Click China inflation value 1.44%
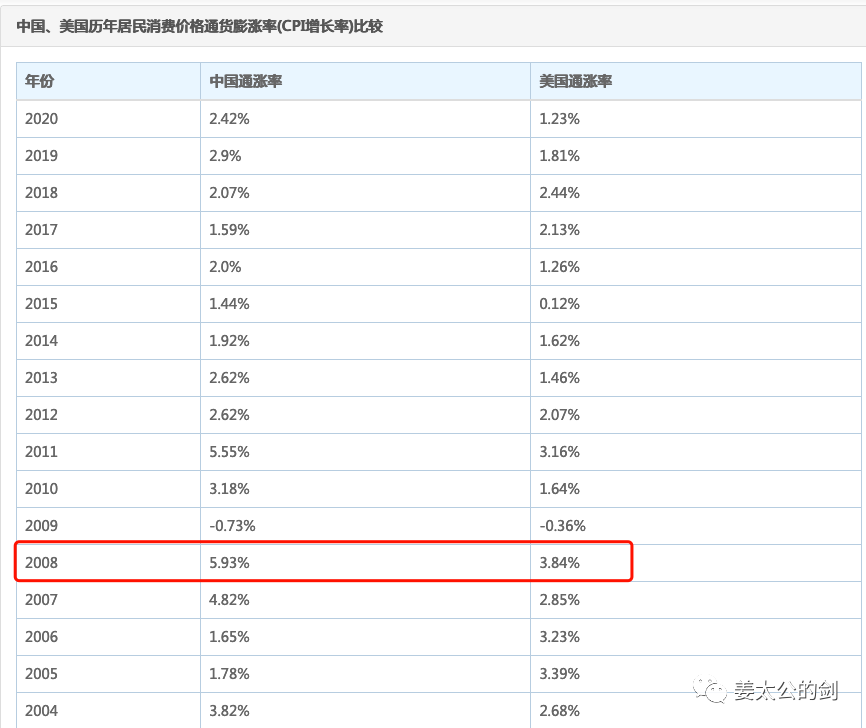 [x=229, y=304]
